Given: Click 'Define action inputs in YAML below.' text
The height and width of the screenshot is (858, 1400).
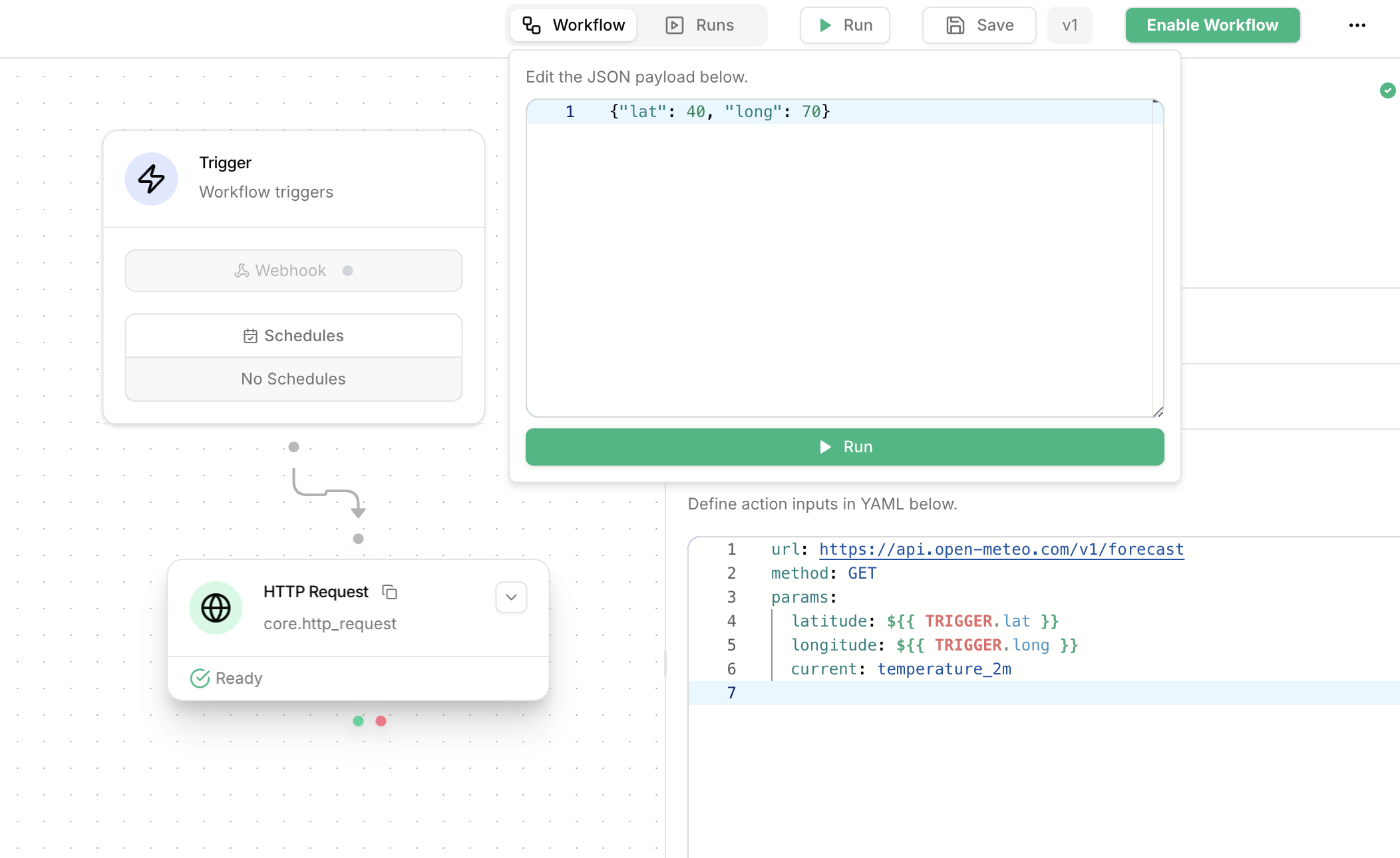Looking at the screenshot, I should [x=822, y=504].
